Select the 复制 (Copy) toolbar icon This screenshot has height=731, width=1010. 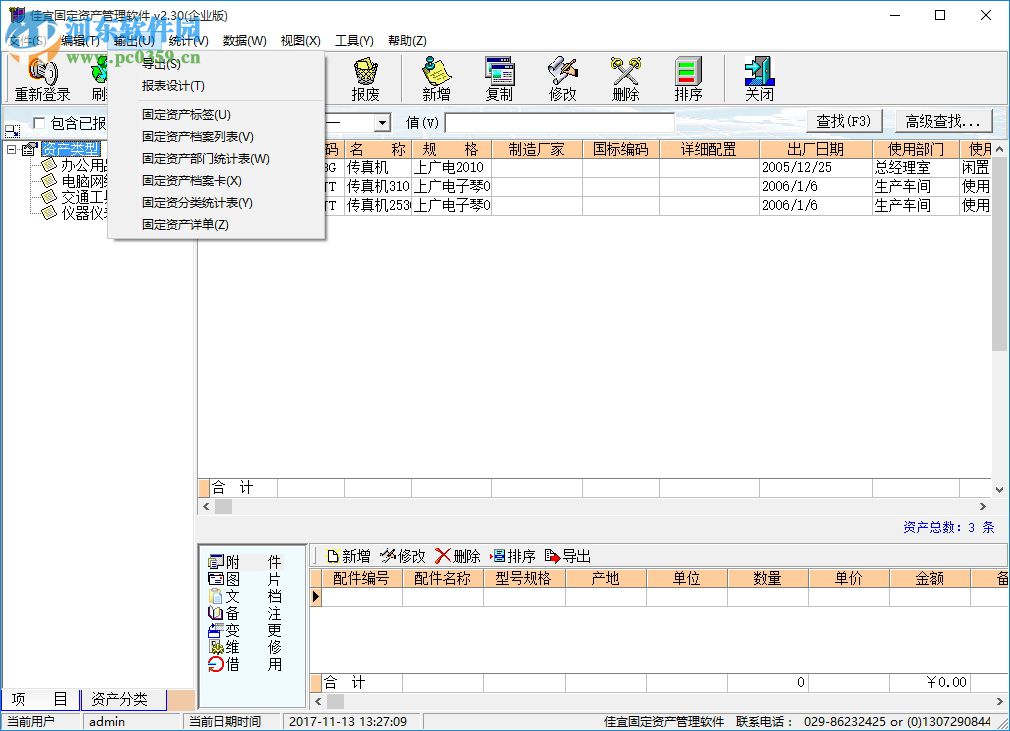(x=499, y=78)
